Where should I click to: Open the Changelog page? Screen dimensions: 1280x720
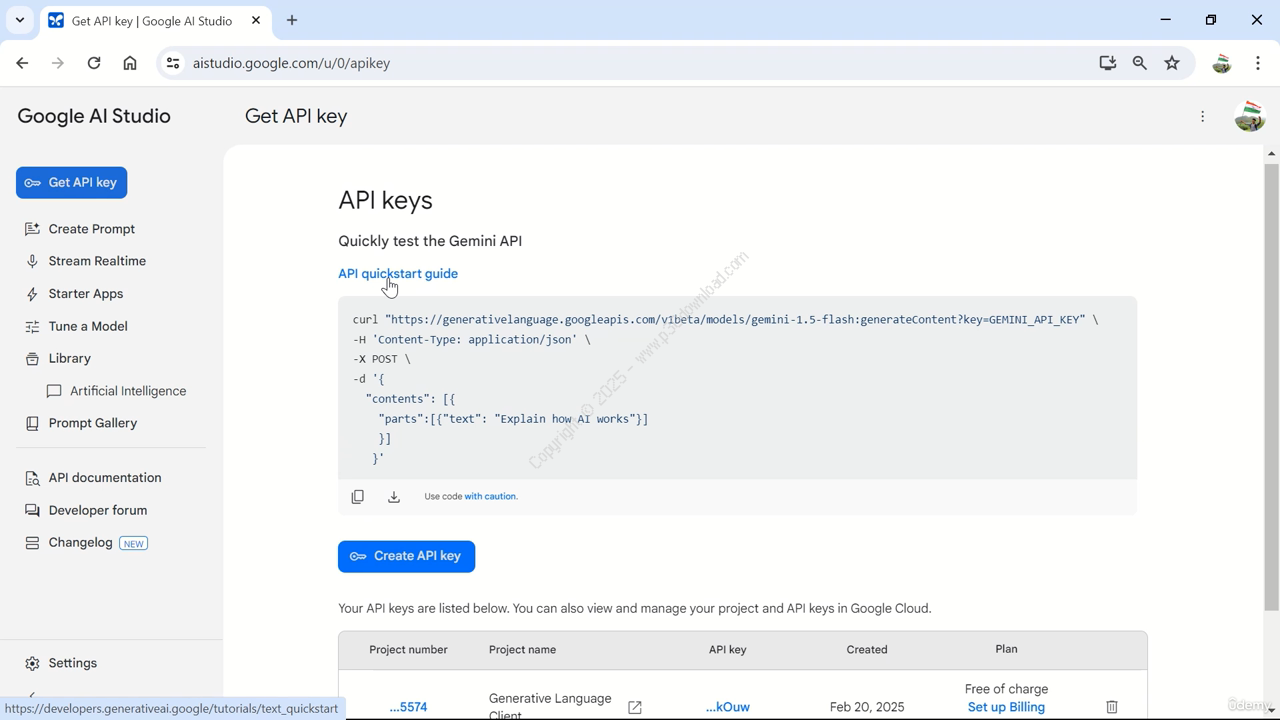80,542
